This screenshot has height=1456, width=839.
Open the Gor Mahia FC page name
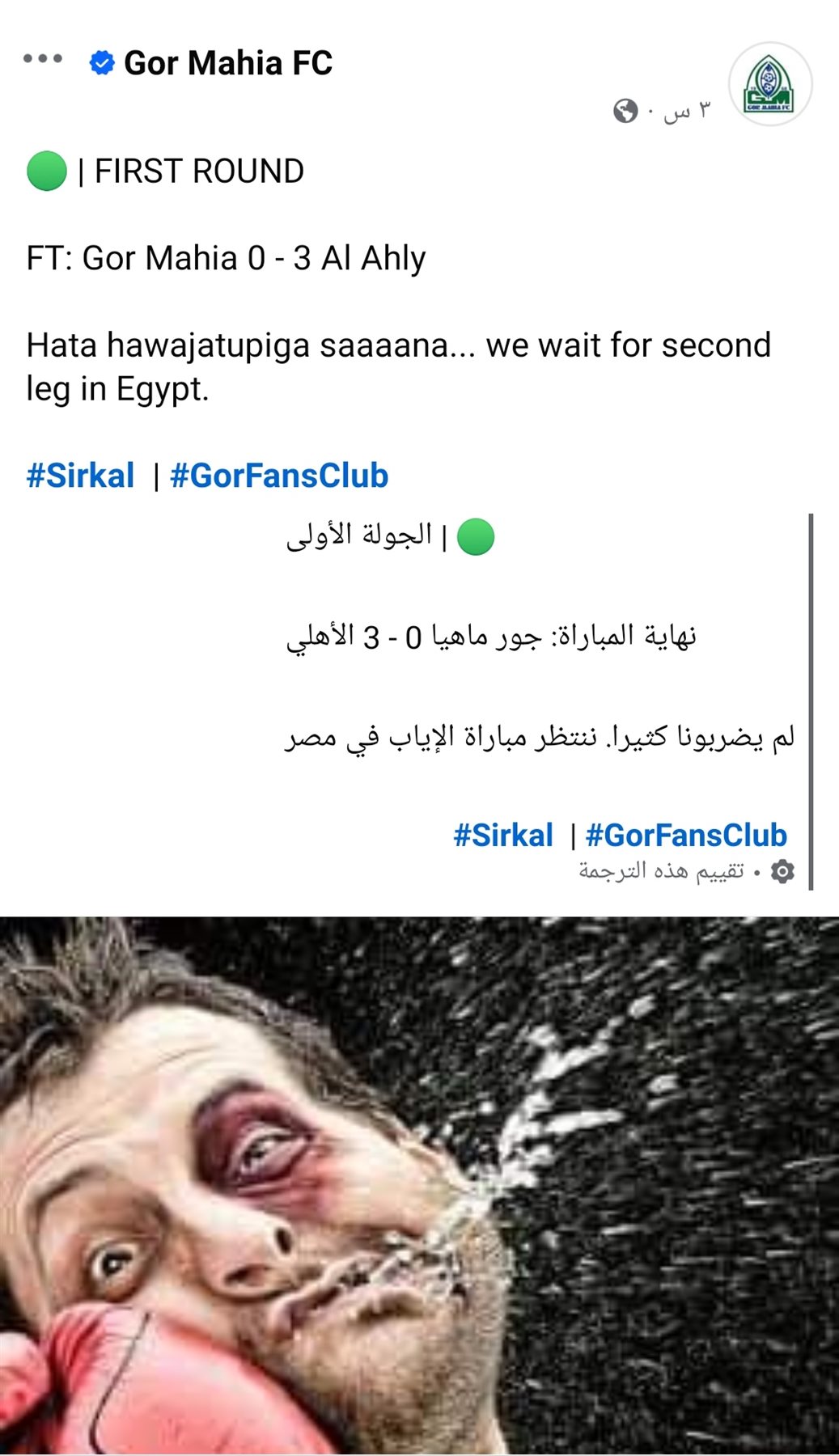click(228, 63)
